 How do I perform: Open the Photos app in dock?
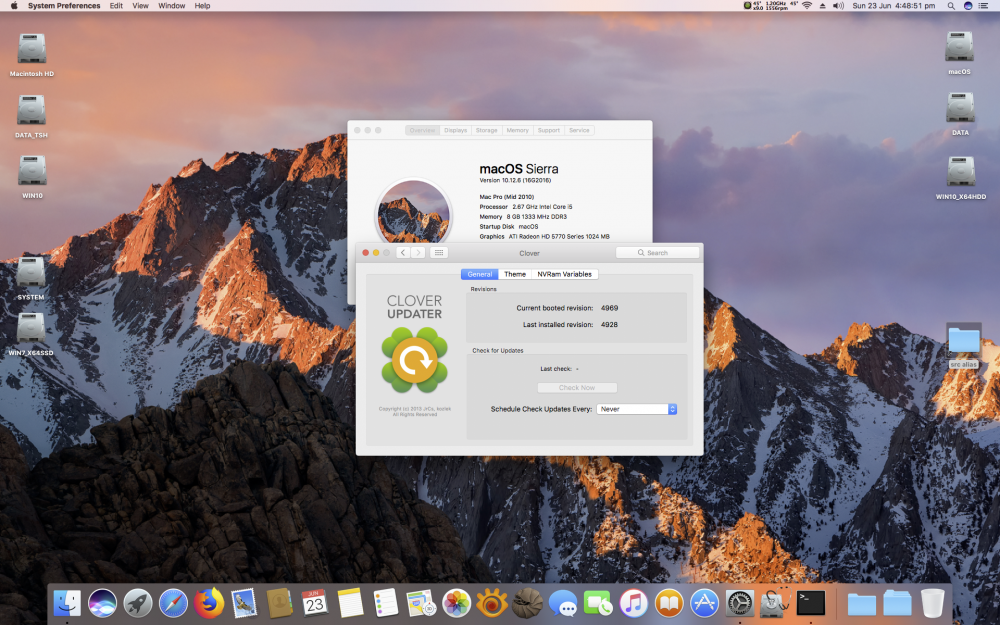pos(457,603)
